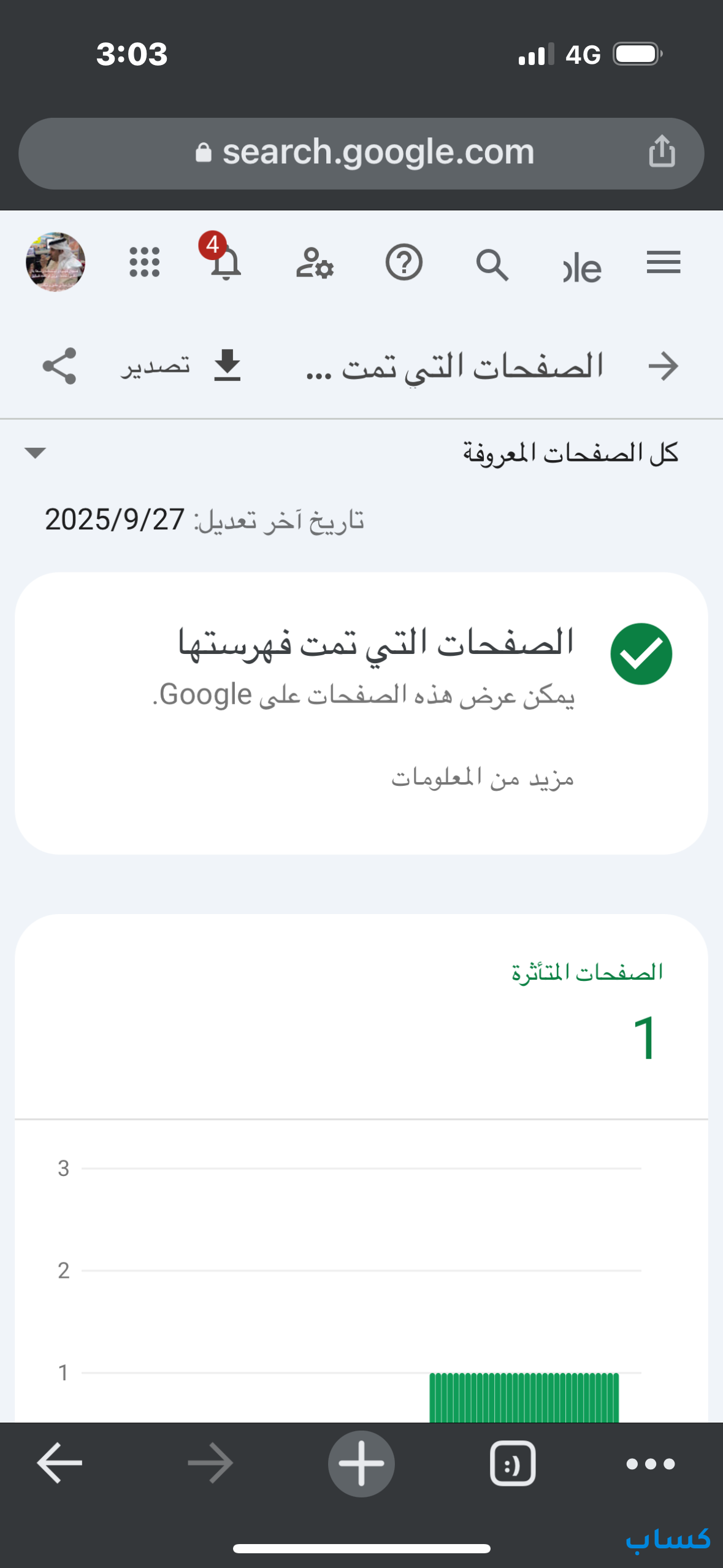Image resolution: width=723 pixels, height=1568 pixels.
Task: Tap the search magnifier icon
Action: click(x=492, y=264)
